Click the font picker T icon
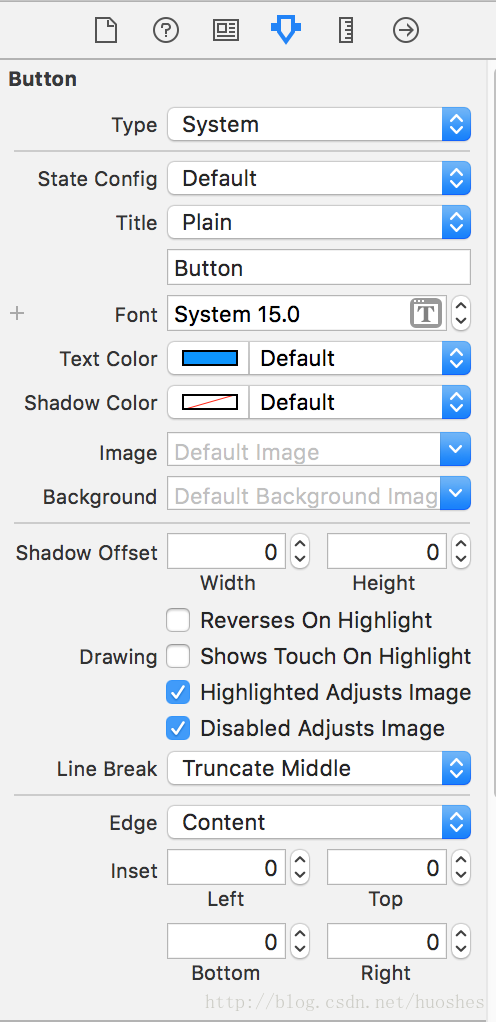496x1022 pixels. (x=426, y=314)
